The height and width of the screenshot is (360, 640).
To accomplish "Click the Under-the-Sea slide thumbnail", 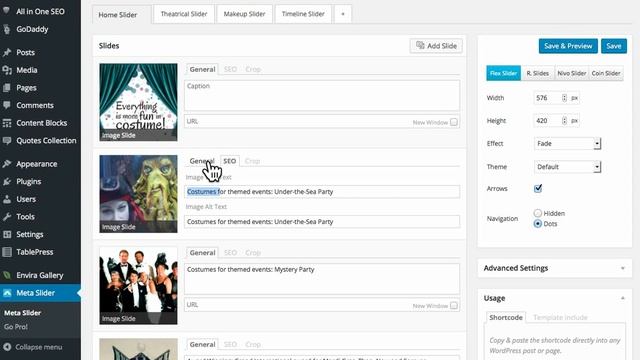I will pos(138,194).
